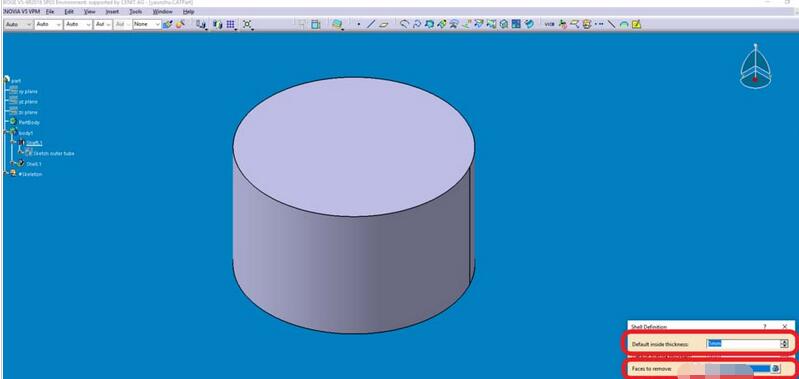This screenshot has height=379, width=799.
Task: Click the thickness spinner arrows
Action: 784,344
